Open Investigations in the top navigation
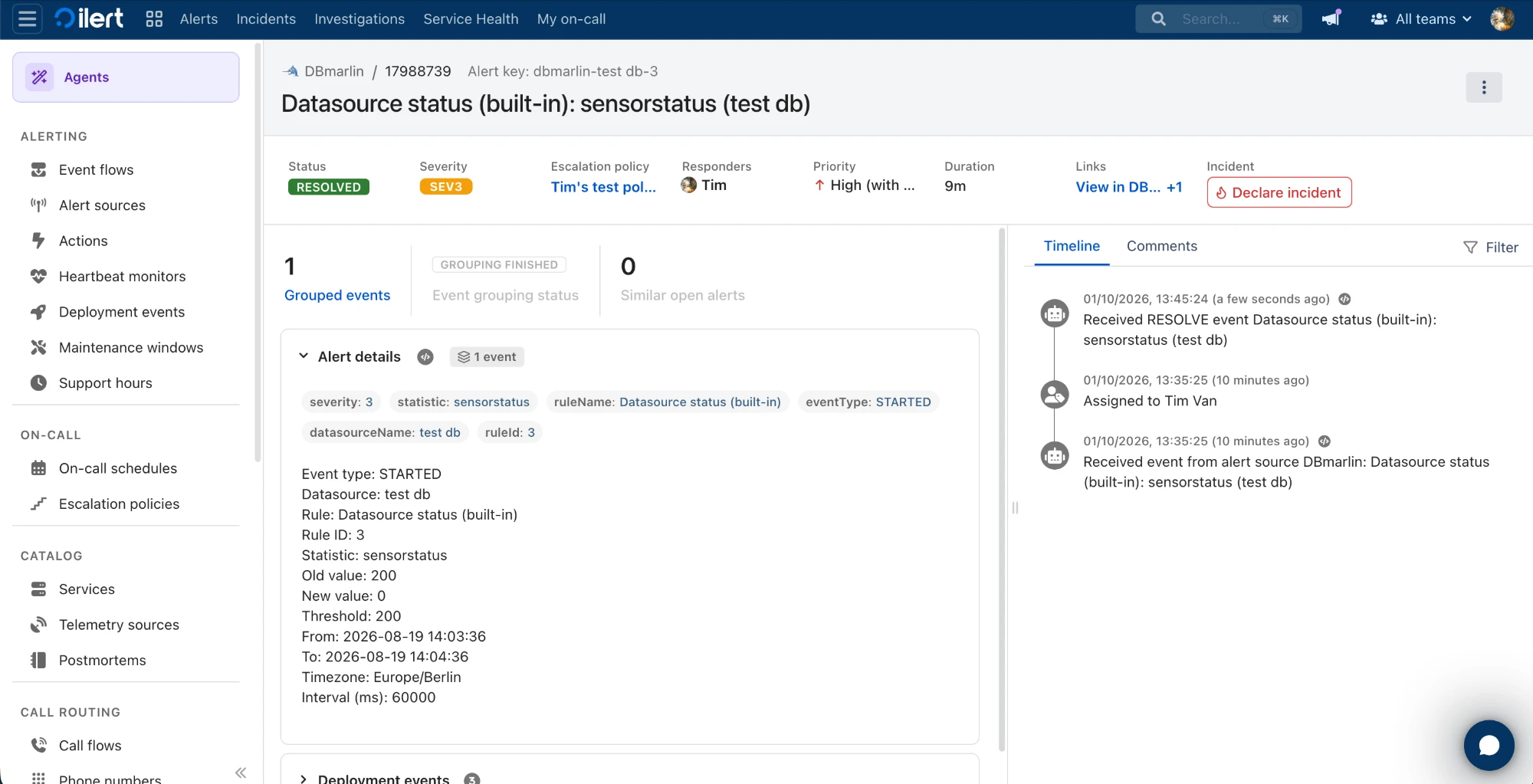The width and height of the screenshot is (1533, 784). click(x=359, y=19)
